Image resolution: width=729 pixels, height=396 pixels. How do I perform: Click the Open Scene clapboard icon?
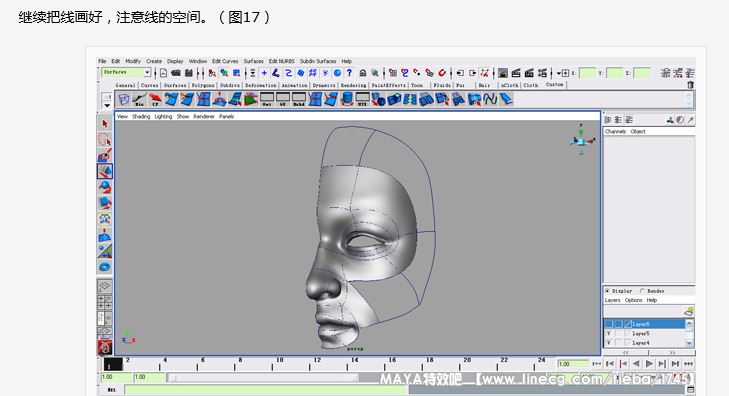coord(176,73)
